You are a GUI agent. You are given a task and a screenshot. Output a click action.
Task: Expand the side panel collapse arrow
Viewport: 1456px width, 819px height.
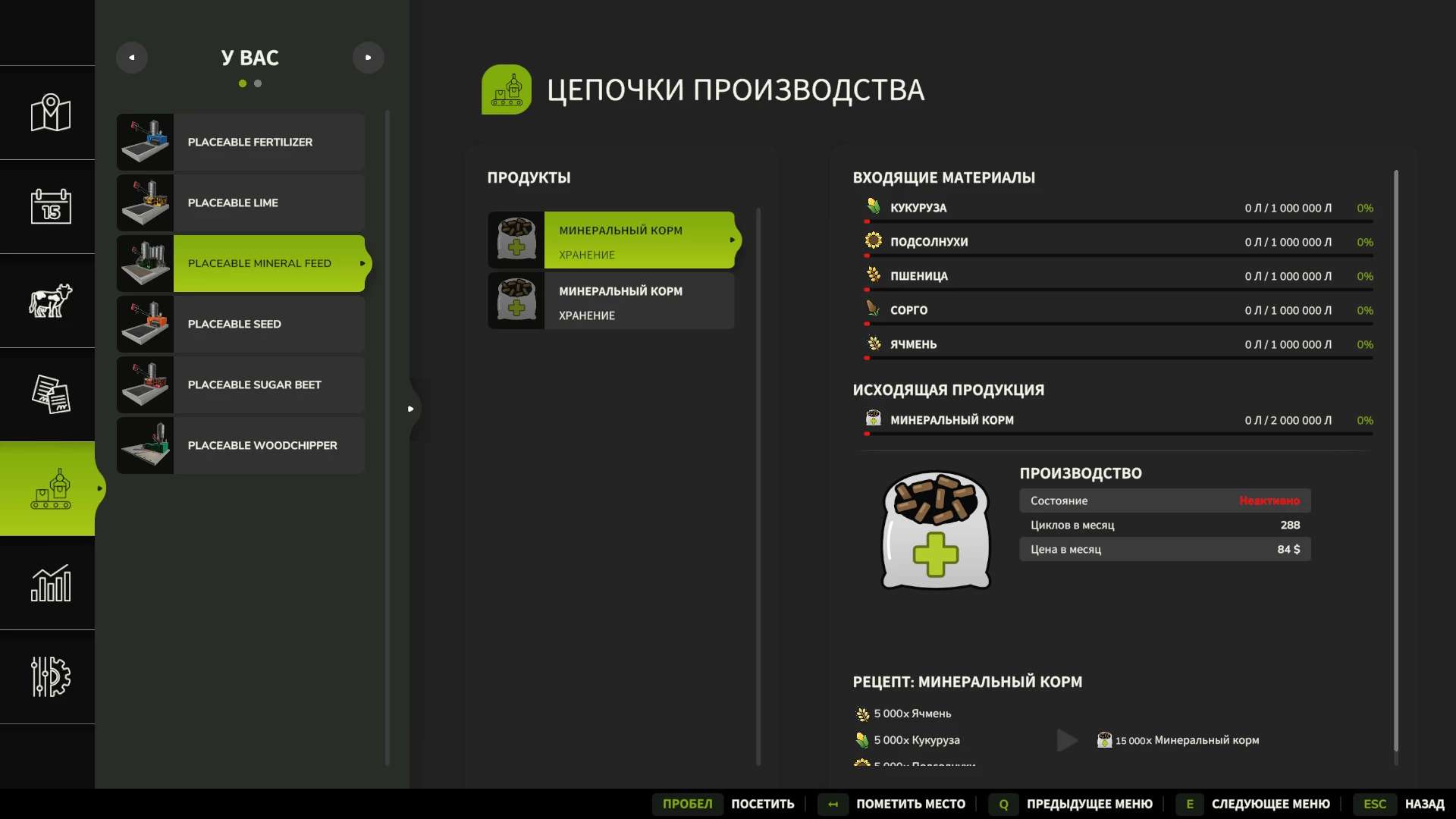[x=411, y=409]
